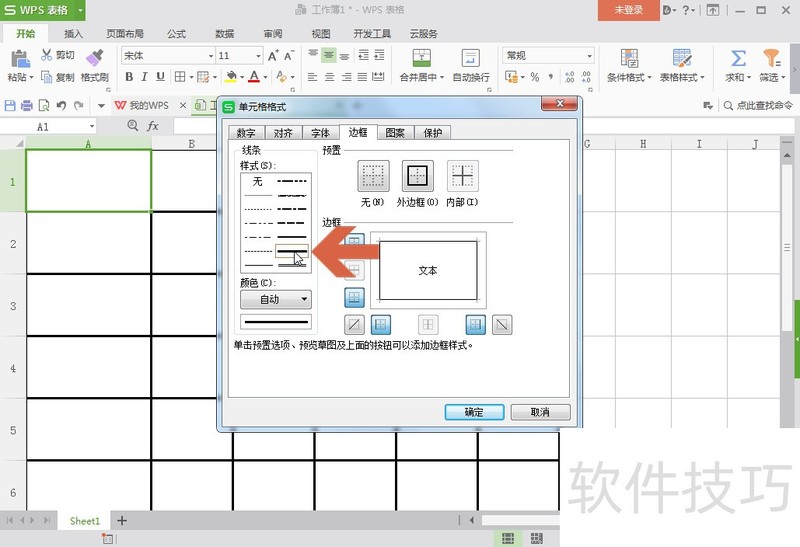The width and height of the screenshot is (800, 547).
Task: Open the 插入 ribbon tab
Action: (73, 34)
